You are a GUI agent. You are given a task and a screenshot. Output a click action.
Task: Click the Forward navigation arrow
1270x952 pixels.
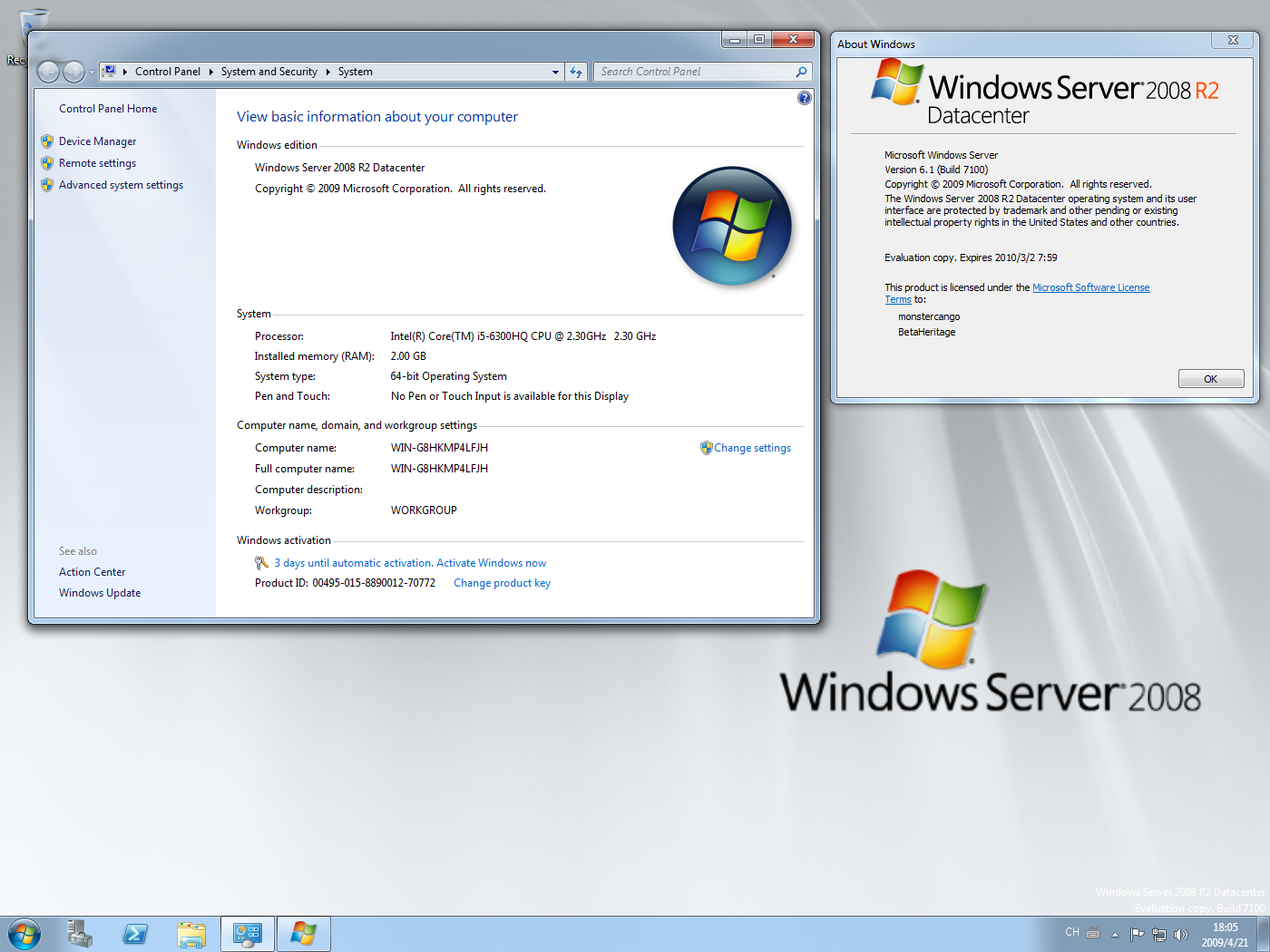click(x=74, y=72)
